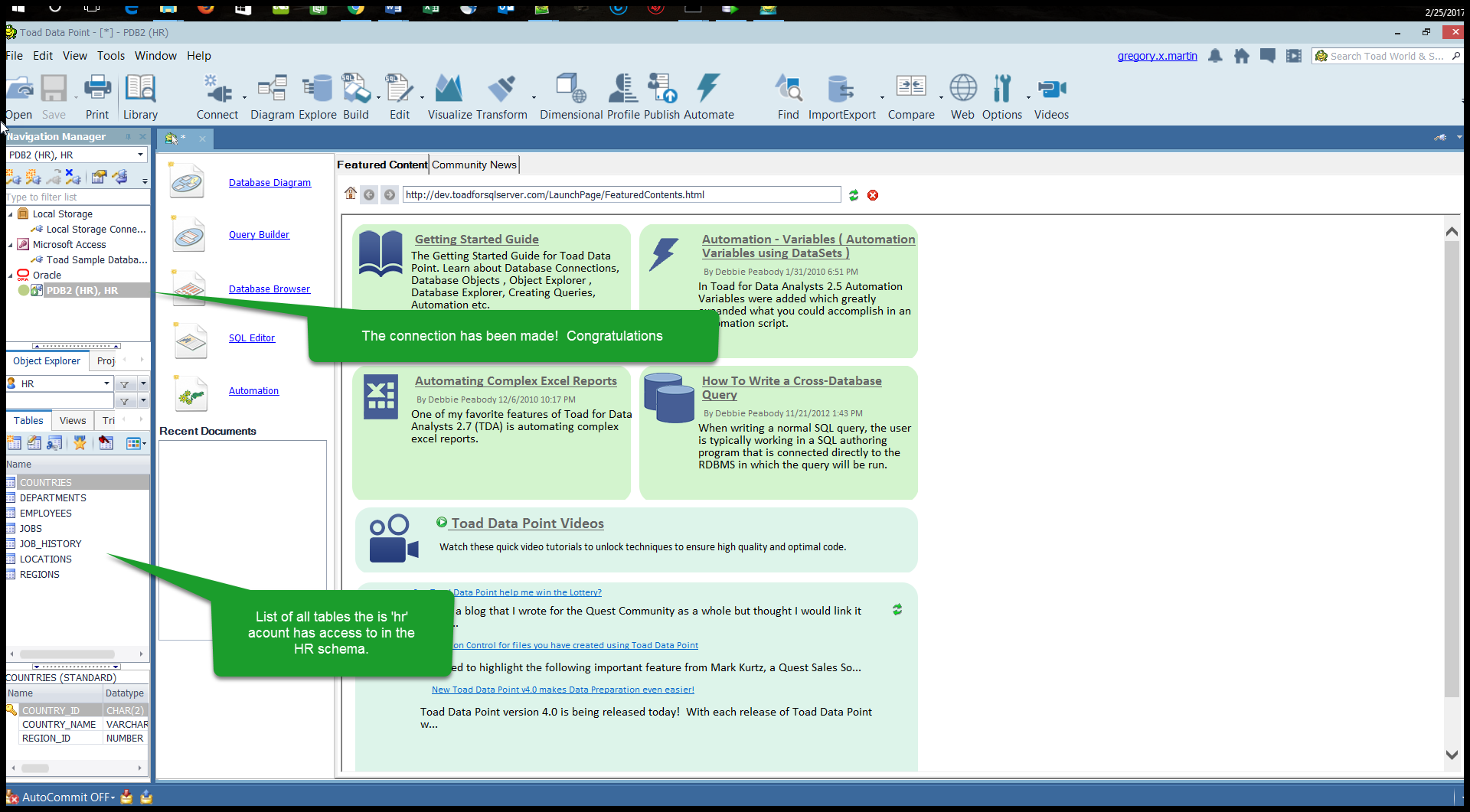Screen dimensions: 1470x812
Task: Open the SQL Editor link
Action: (252, 338)
